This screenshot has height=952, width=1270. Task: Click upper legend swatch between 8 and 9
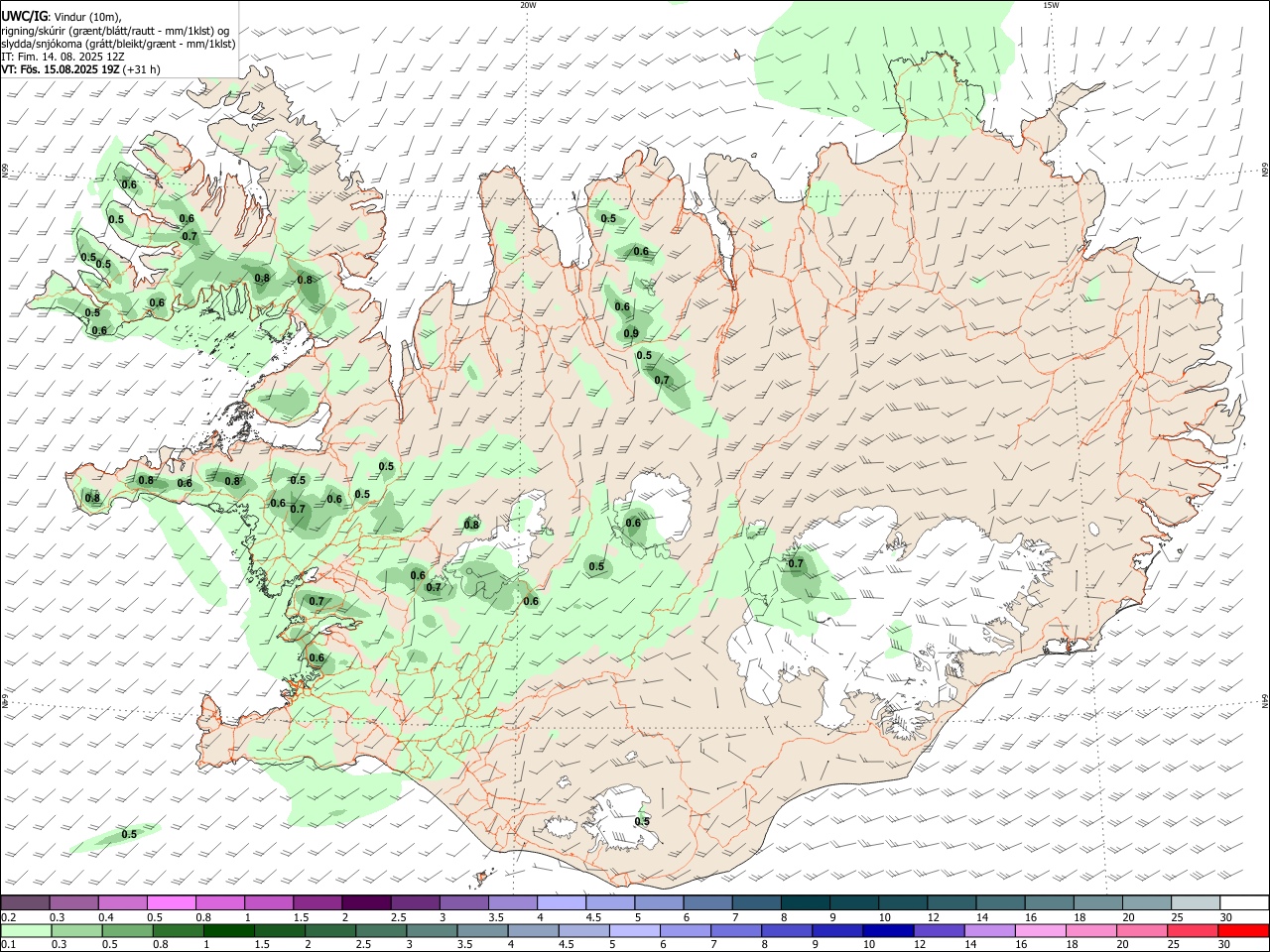(804, 903)
